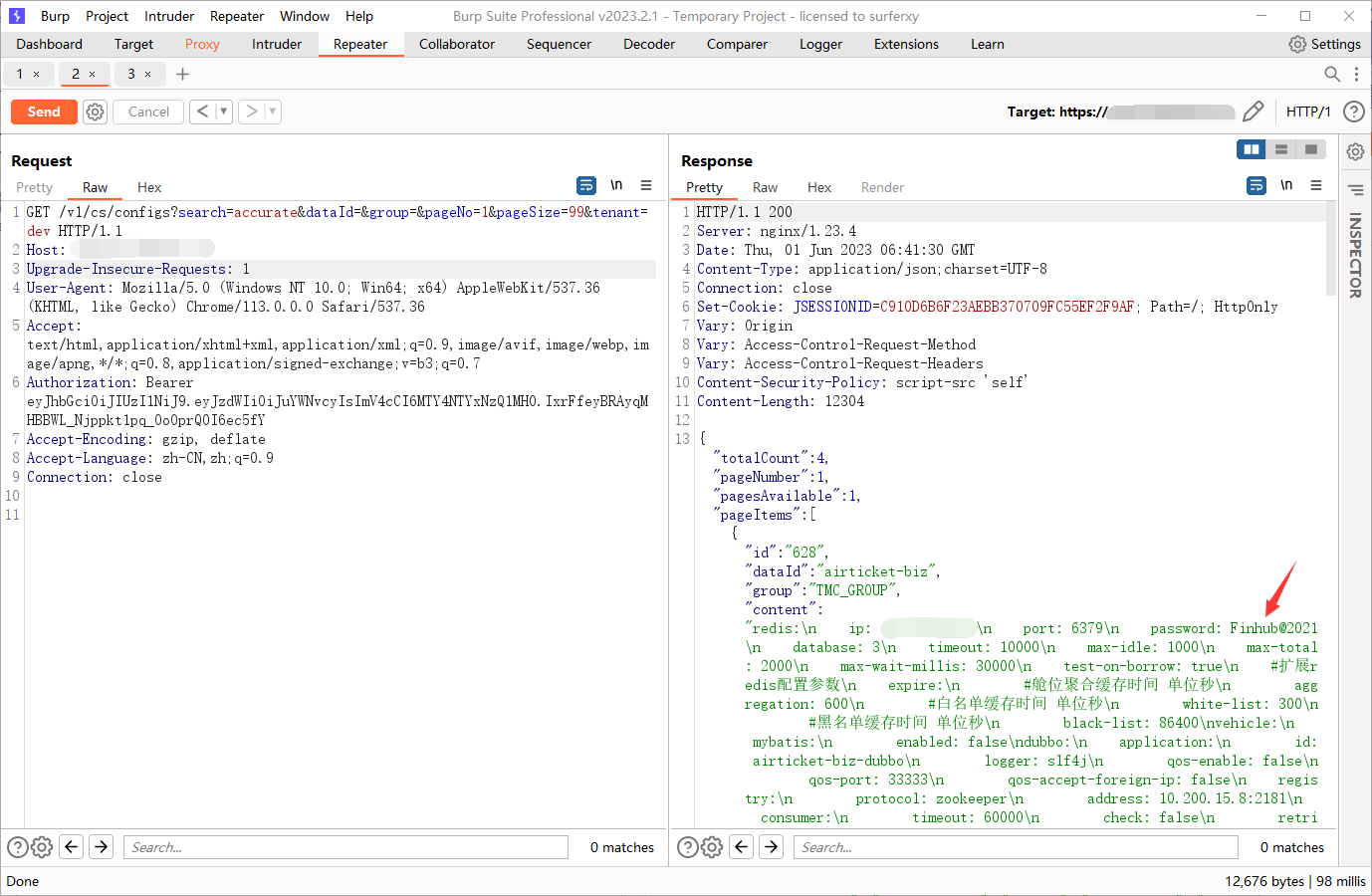Click the Authorization header name
This screenshot has height=896, width=1372.
point(80,382)
